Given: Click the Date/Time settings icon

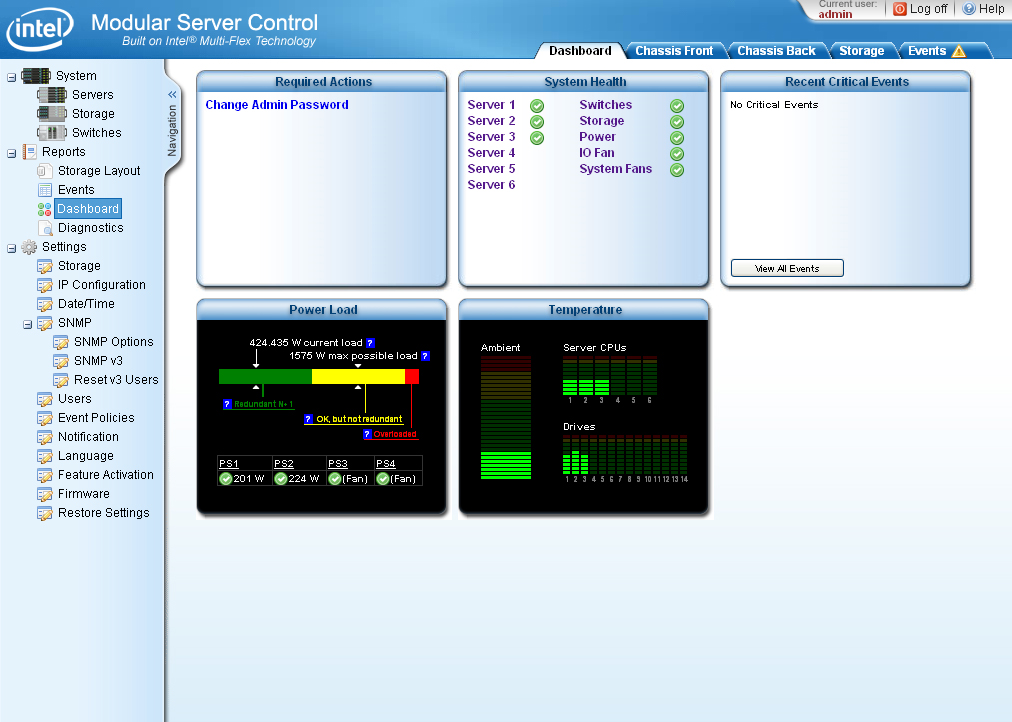Looking at the screenshot, I should [45, 304].
